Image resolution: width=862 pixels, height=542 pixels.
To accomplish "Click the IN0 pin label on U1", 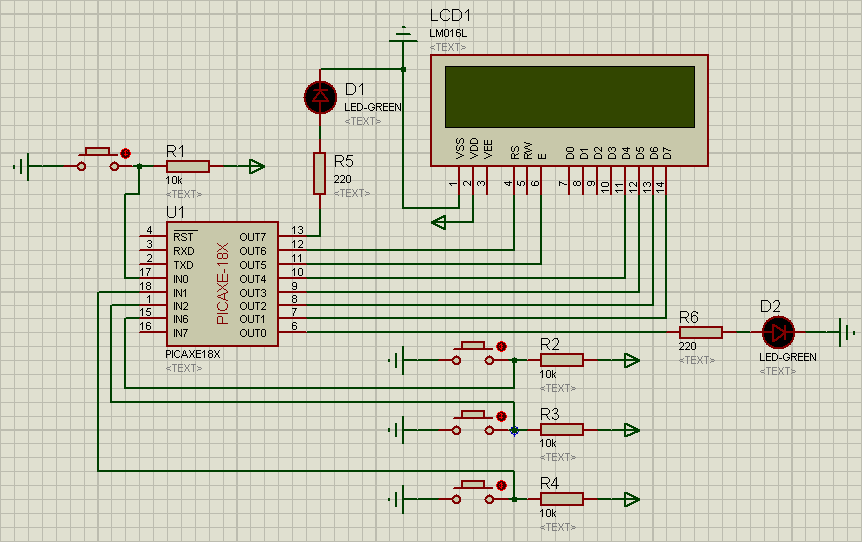I will pyautogui.click(x=180, y=279).
